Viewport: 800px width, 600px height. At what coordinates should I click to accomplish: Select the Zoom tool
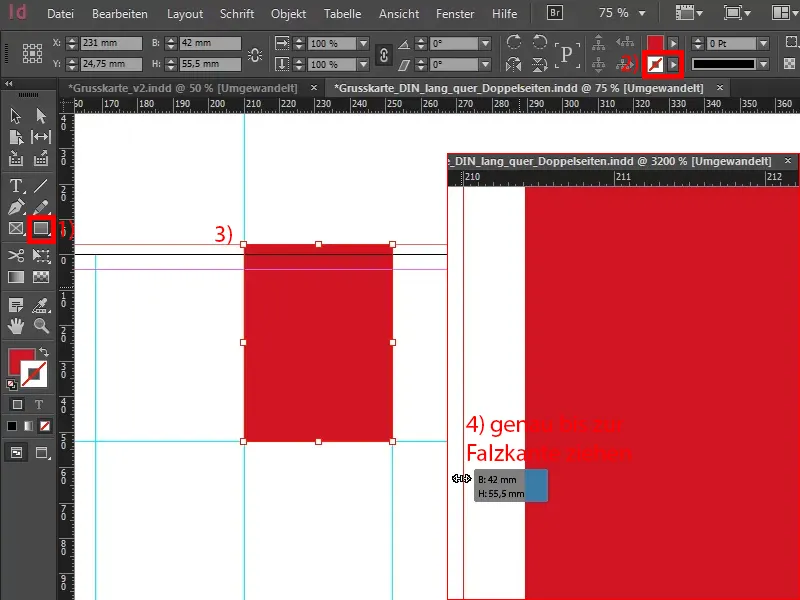click(41, 326)
